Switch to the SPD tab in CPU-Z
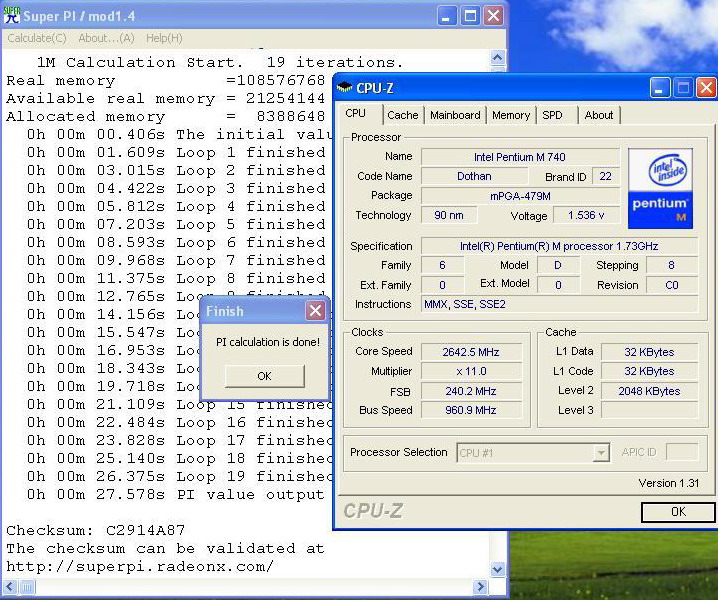Image resolution: width=718 pixels, height=600 pixels. [552, 115]
